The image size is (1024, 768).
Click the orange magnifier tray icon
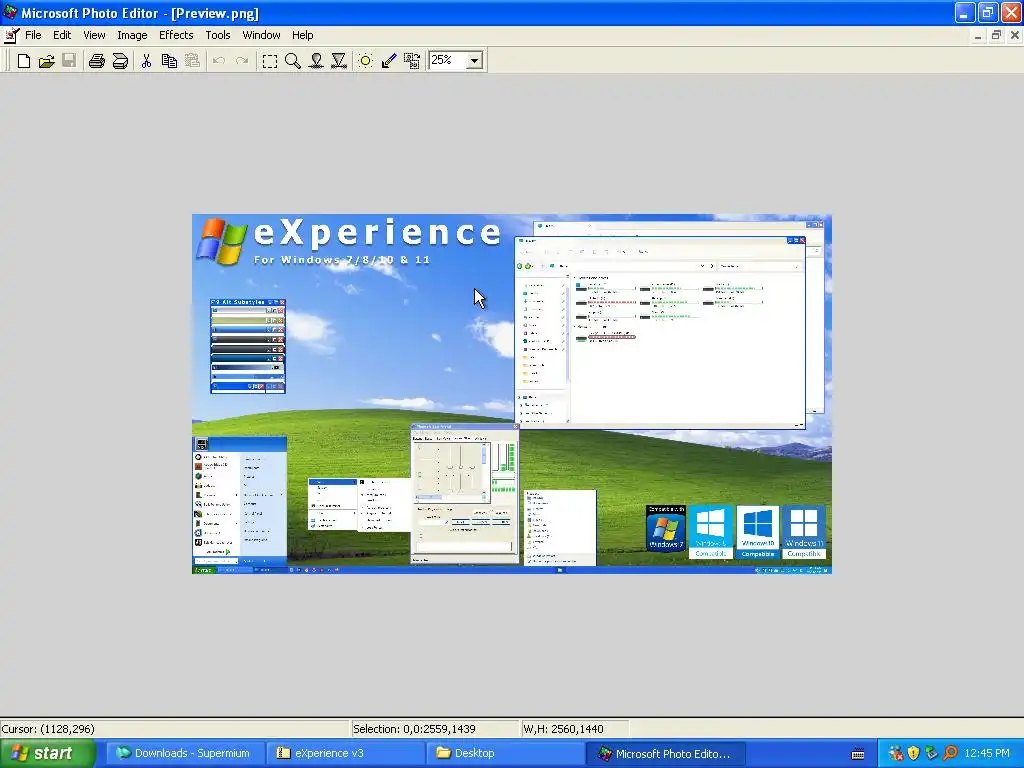(x=950, y=754)
